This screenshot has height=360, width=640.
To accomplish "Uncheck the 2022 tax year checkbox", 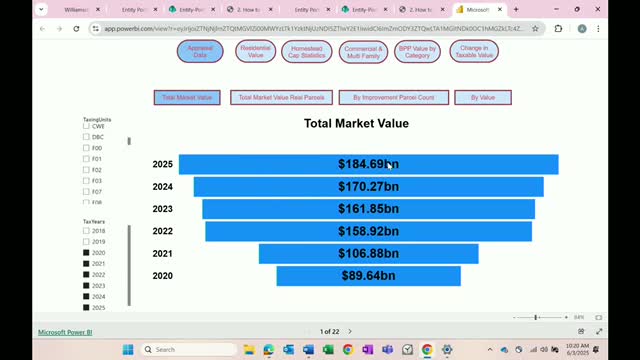I will click(x=86, y=275).
